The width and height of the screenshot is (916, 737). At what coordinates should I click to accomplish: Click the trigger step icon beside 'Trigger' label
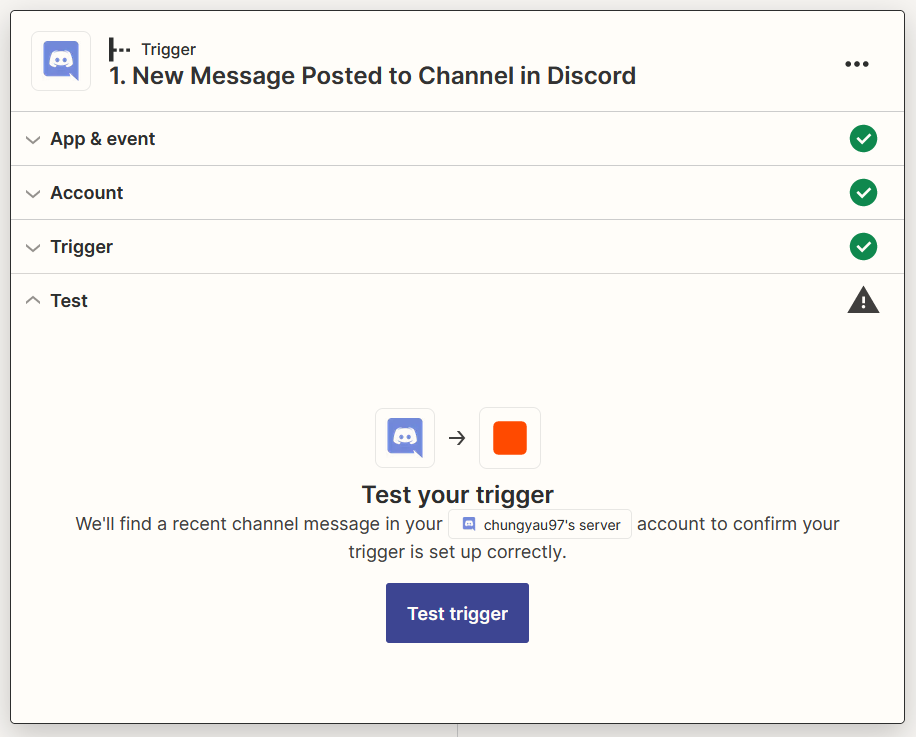click(120, 49)
